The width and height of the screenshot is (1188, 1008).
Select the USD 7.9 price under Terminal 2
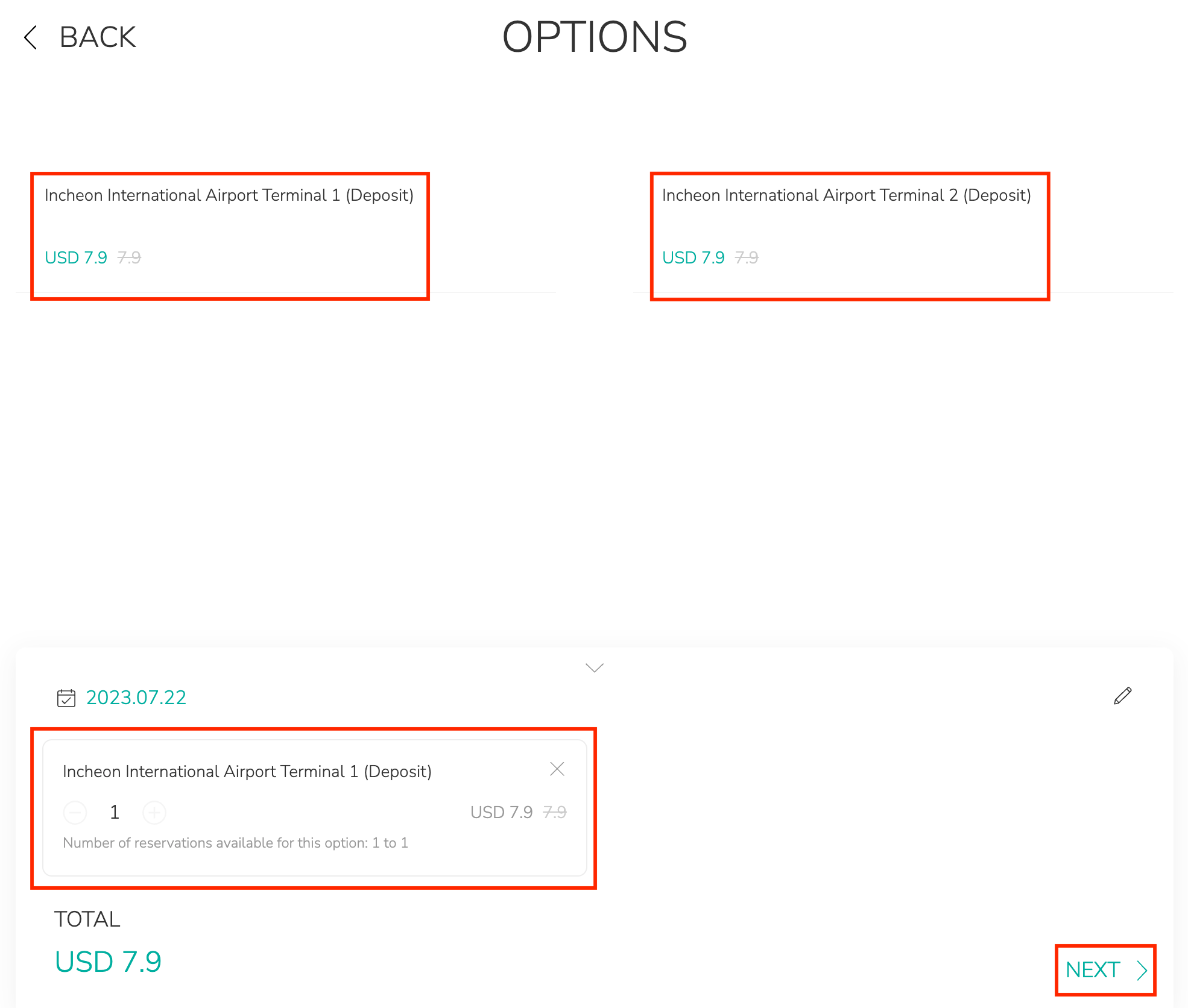coord(694,257)
